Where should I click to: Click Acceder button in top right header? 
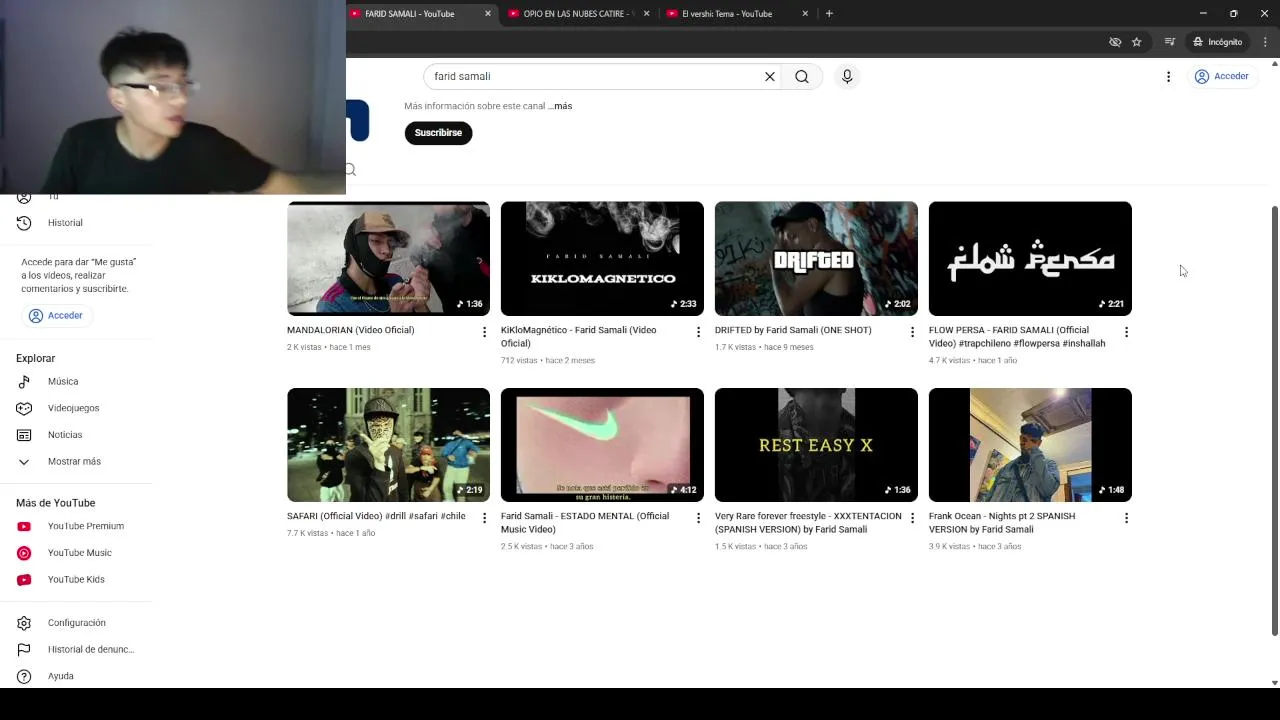[1222, 76]
